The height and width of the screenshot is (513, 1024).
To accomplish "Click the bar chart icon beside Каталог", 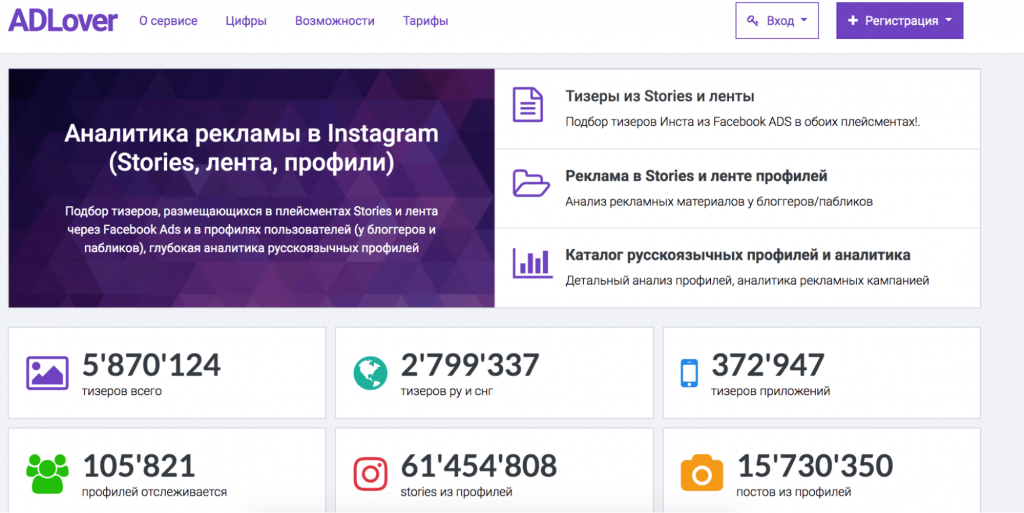I will pyautogui.click(x=533, y=262).
